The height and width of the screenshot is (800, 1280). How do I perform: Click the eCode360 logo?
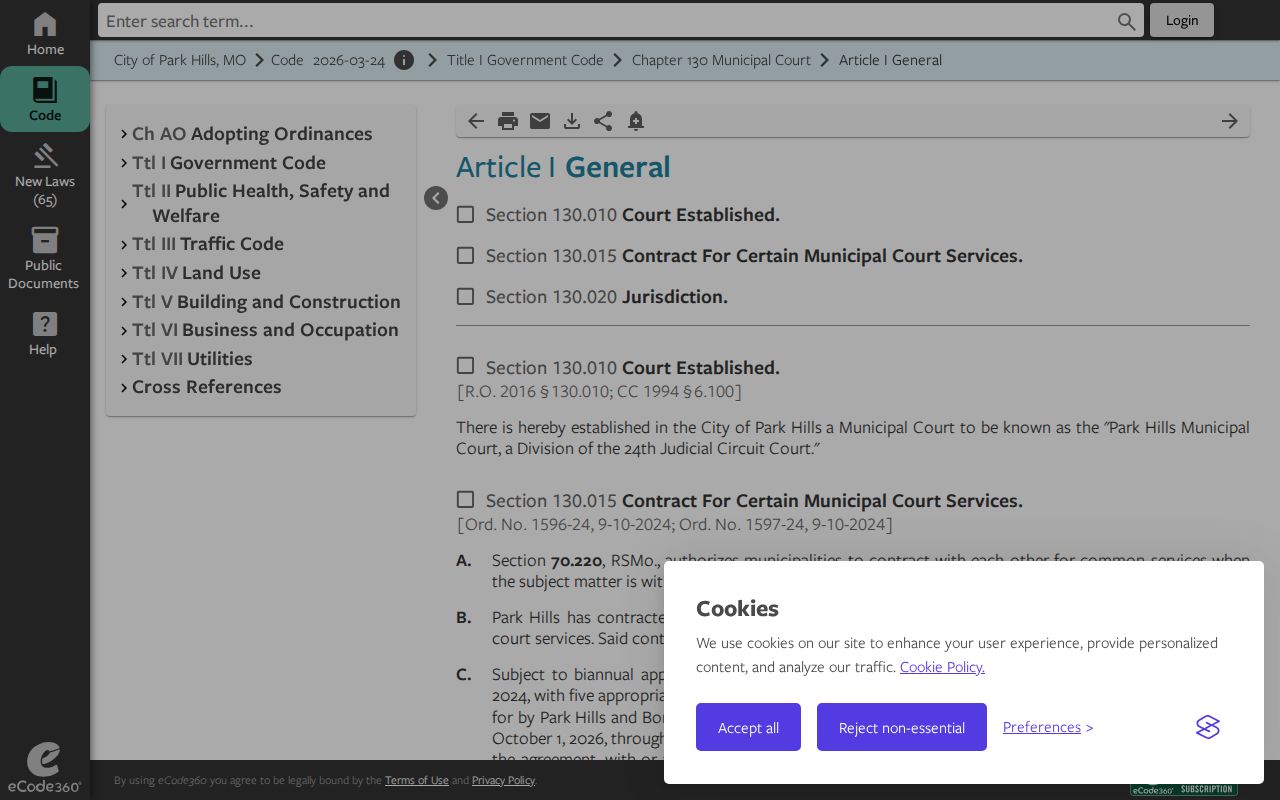tap(44, 768)
